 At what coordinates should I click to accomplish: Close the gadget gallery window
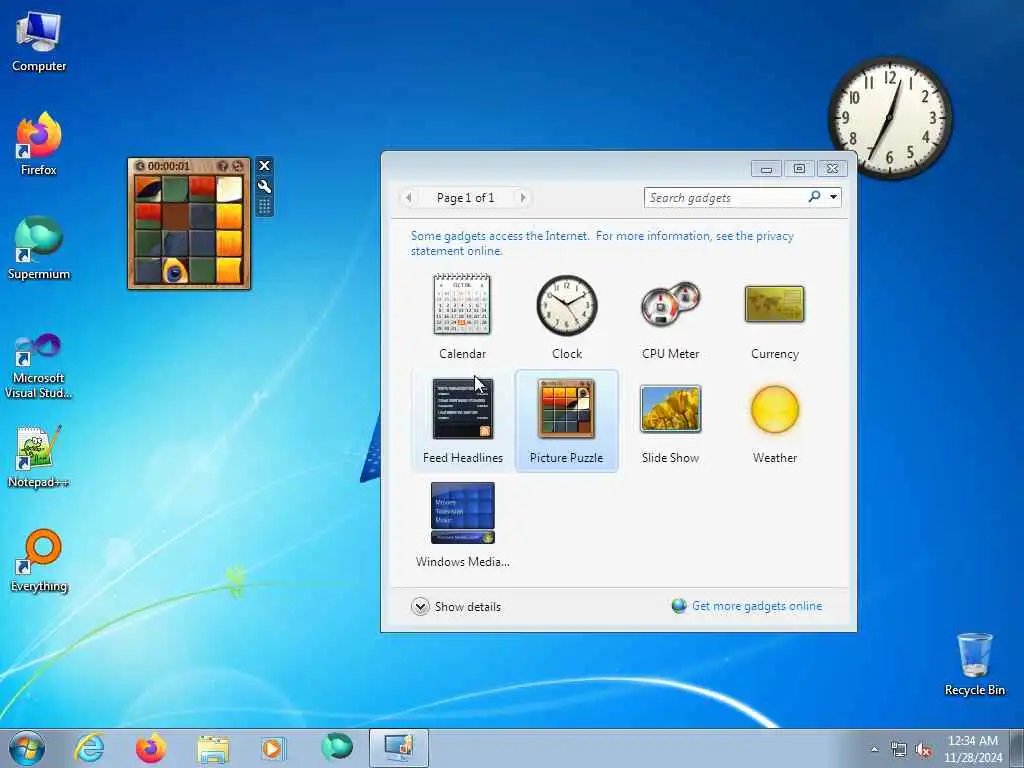click(x=831, y=168)
